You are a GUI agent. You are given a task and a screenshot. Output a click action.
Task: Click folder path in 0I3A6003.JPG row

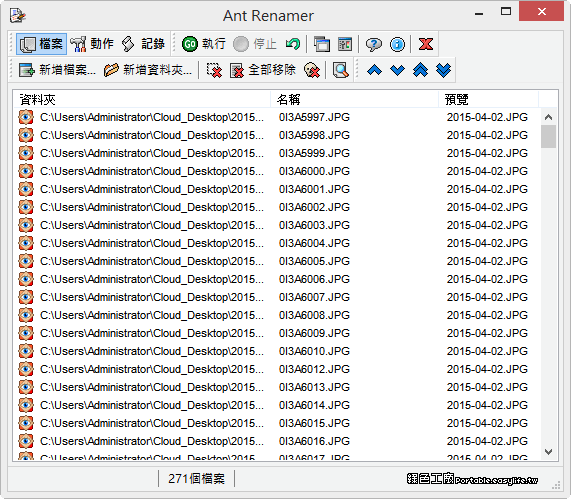click(152, 225)
